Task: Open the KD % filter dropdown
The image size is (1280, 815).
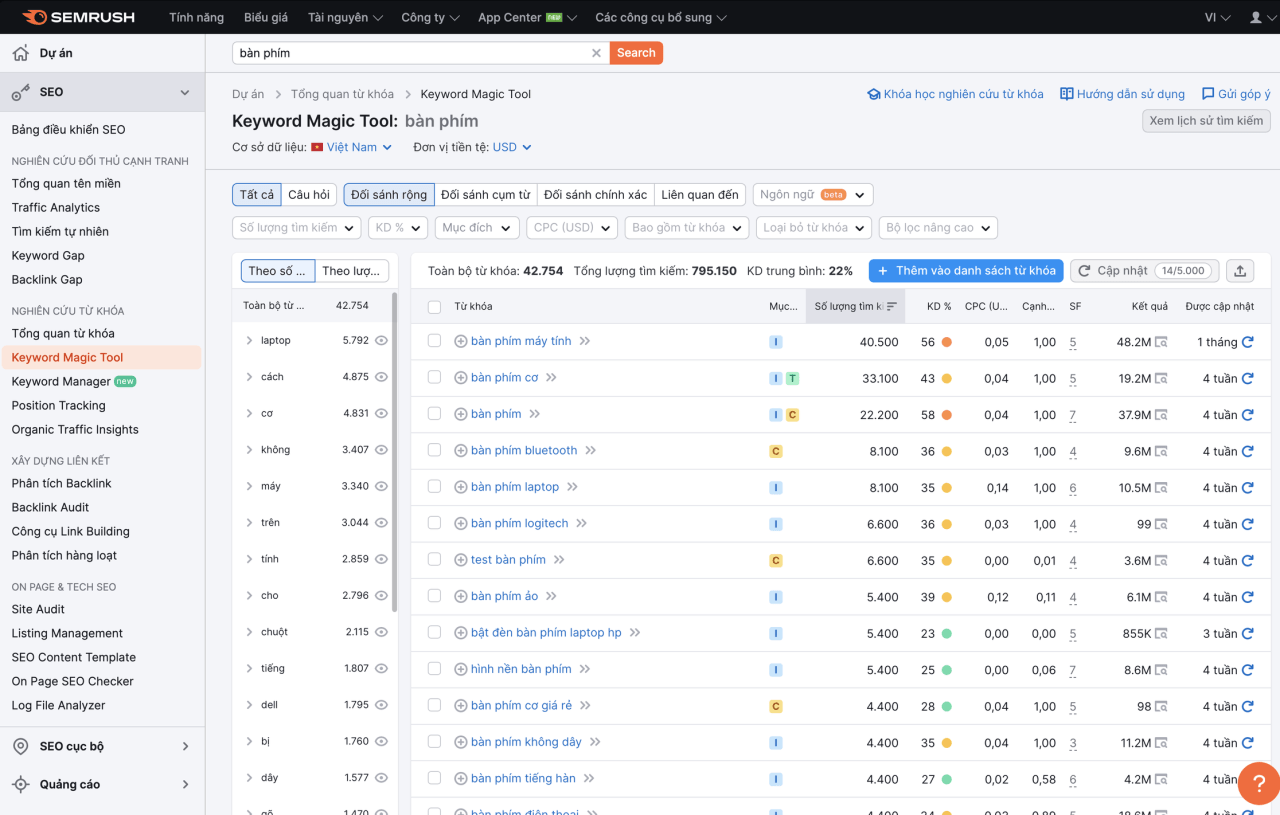Action: pyautogui.click(x=397, y=228)
